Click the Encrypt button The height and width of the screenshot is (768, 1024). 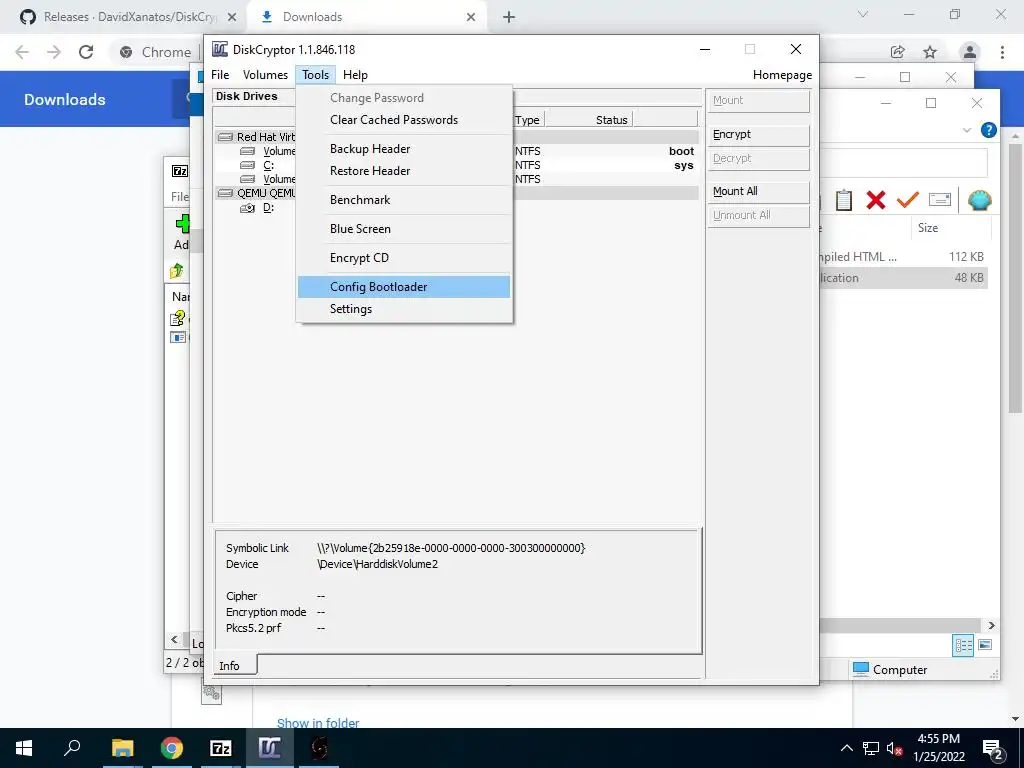click(x=758, y=135)
